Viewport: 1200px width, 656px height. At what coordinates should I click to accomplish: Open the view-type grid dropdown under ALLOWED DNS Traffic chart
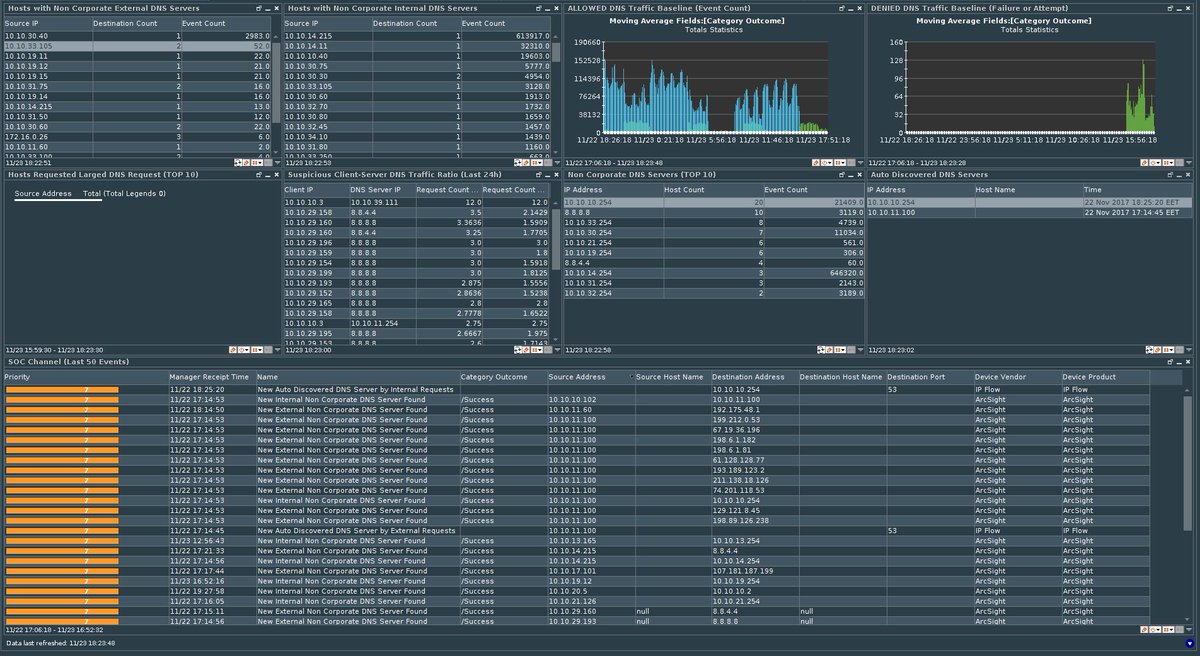[842, 163]
